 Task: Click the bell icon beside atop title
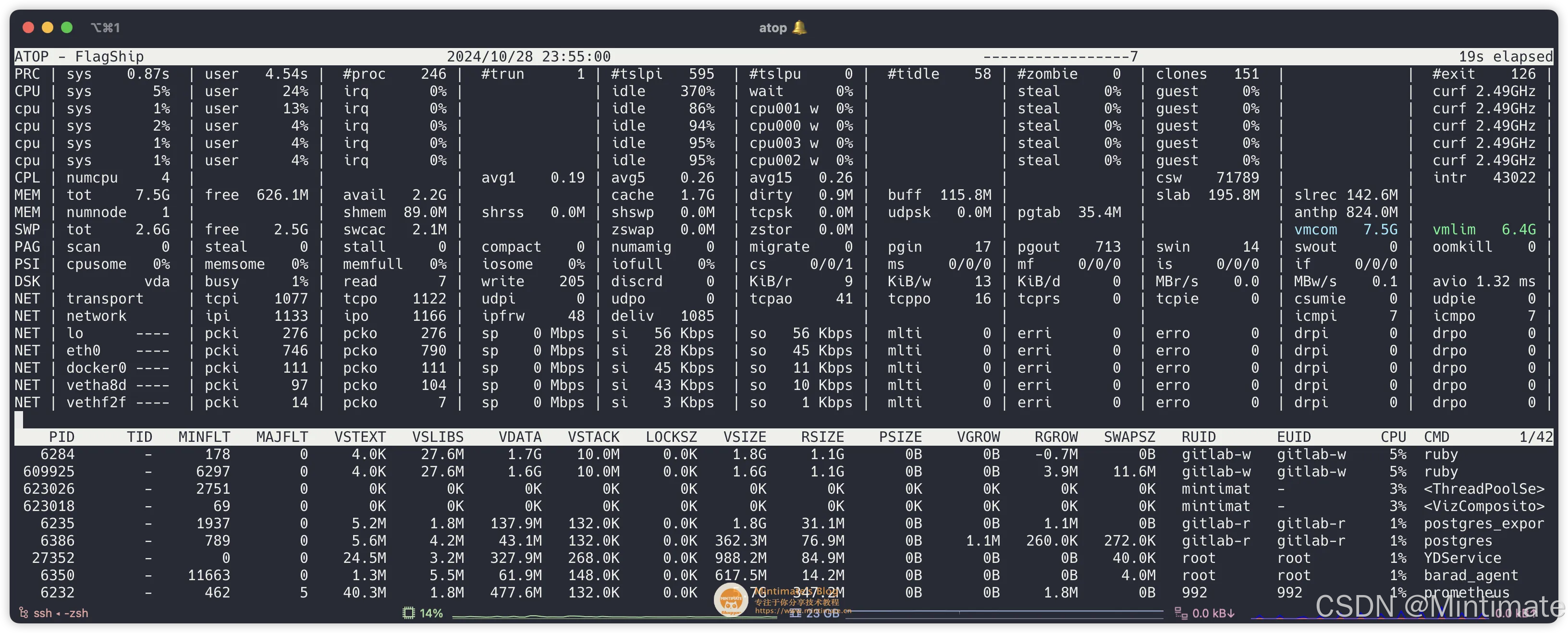tap(800, 27)
